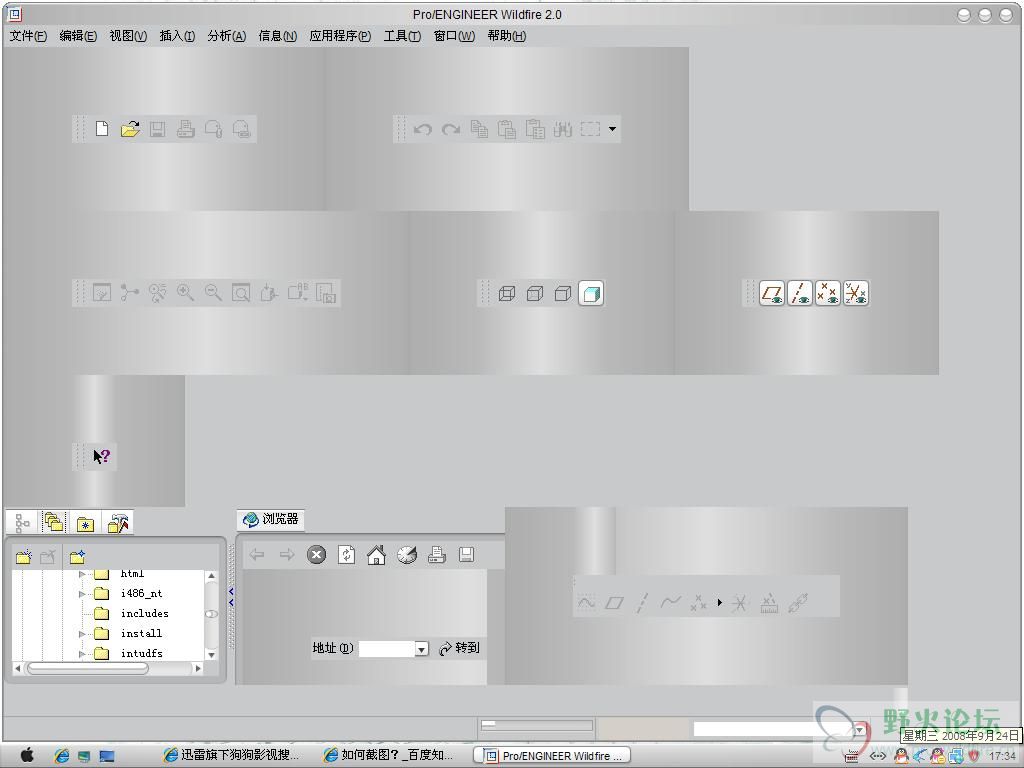
Task: Select Hidden Line display mode
Action: point(535,293)
